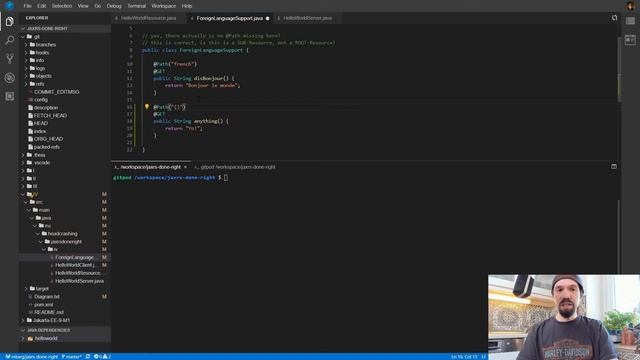Open the config file in the explorer
640x360 pixels.
(x=40, y=100)
